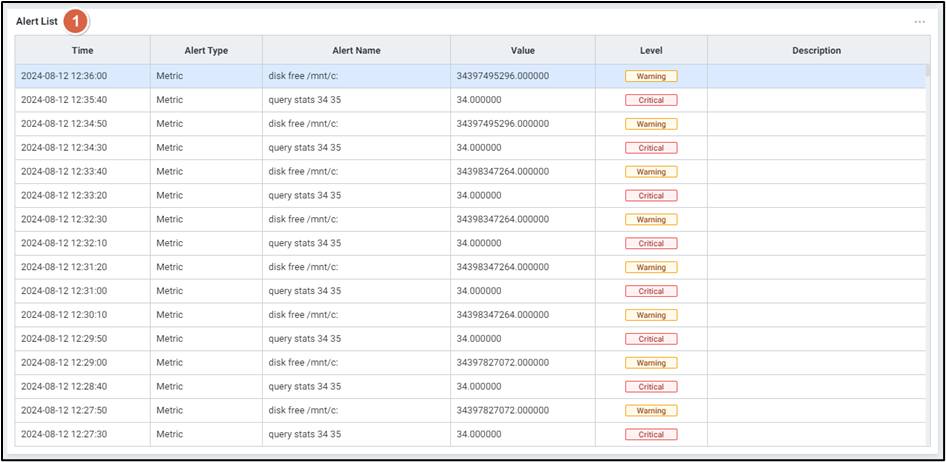946x462 pixels.
Task: Click the Alert Name column header
Action: [x=356, y=51]
